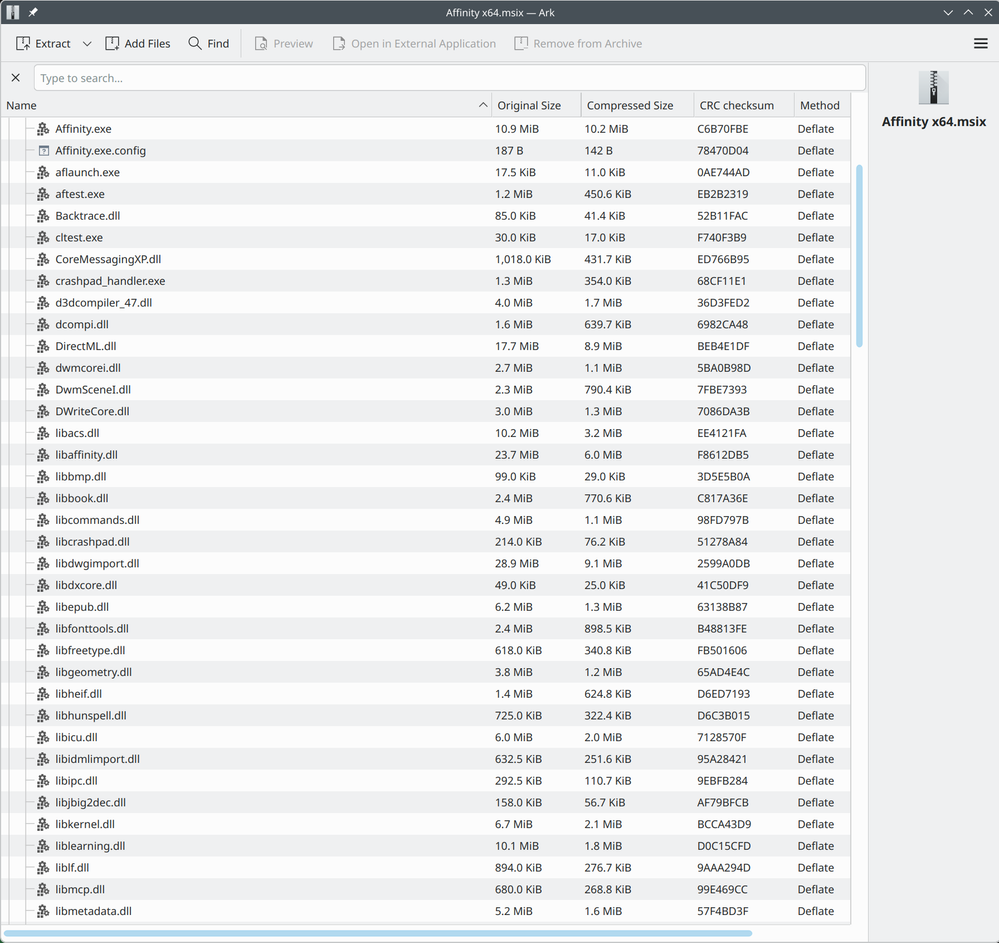This screenshot has height=943, width=999.
Task: Click the Backtrace.dll file icon
Action: [43, 215]
